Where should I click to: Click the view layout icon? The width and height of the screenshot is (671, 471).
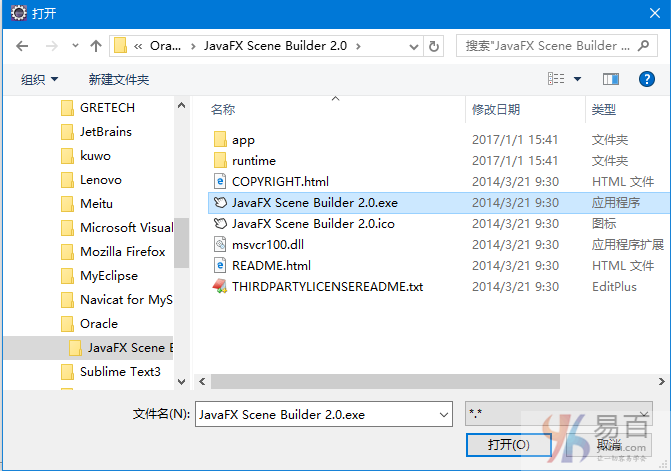click(556, 79)
